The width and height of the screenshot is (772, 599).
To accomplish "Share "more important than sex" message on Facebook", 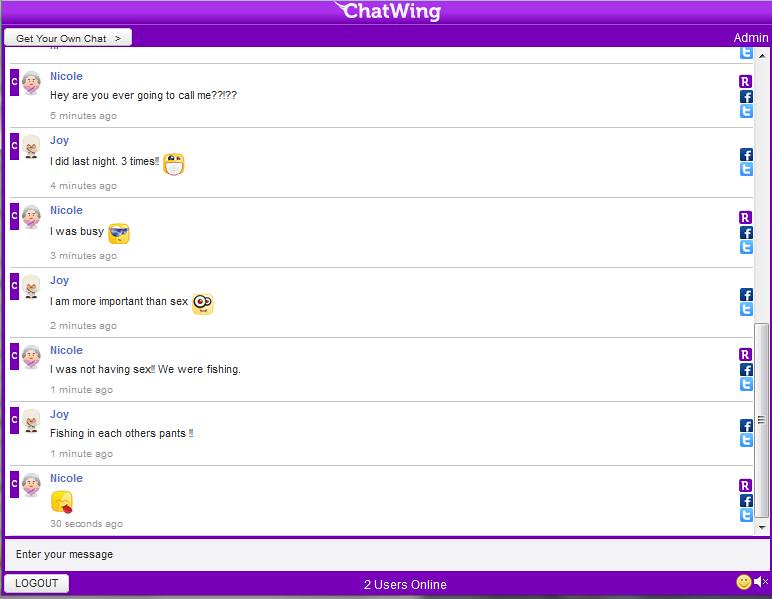I will point(746,294).
